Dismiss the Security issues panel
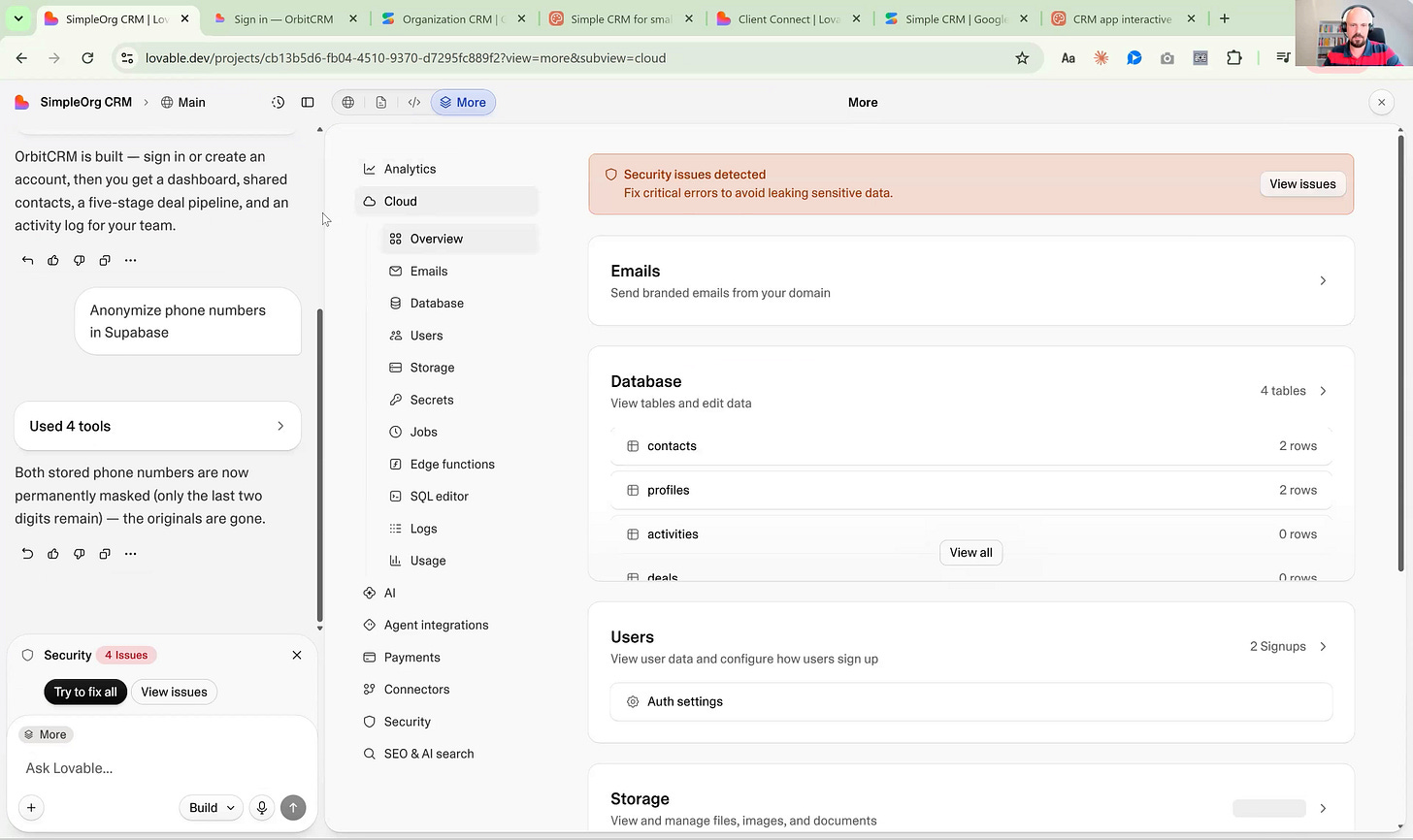The height and width of the screenshot is (840, 1413). [297, 656]
